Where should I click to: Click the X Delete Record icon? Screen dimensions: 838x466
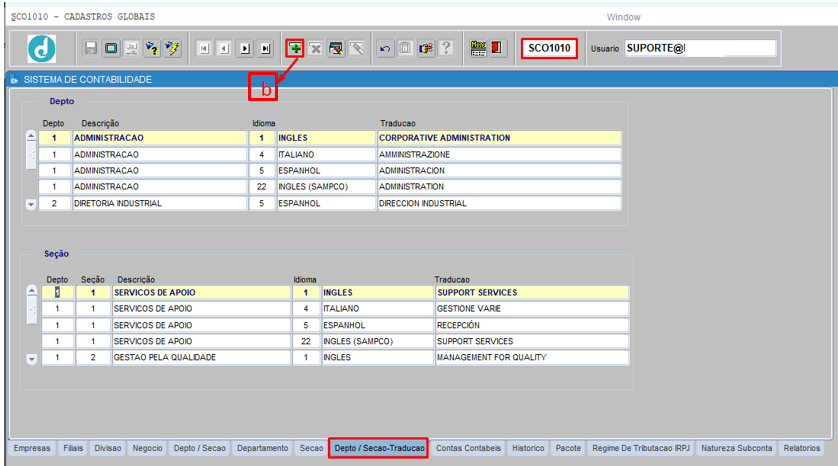(316, 49)
